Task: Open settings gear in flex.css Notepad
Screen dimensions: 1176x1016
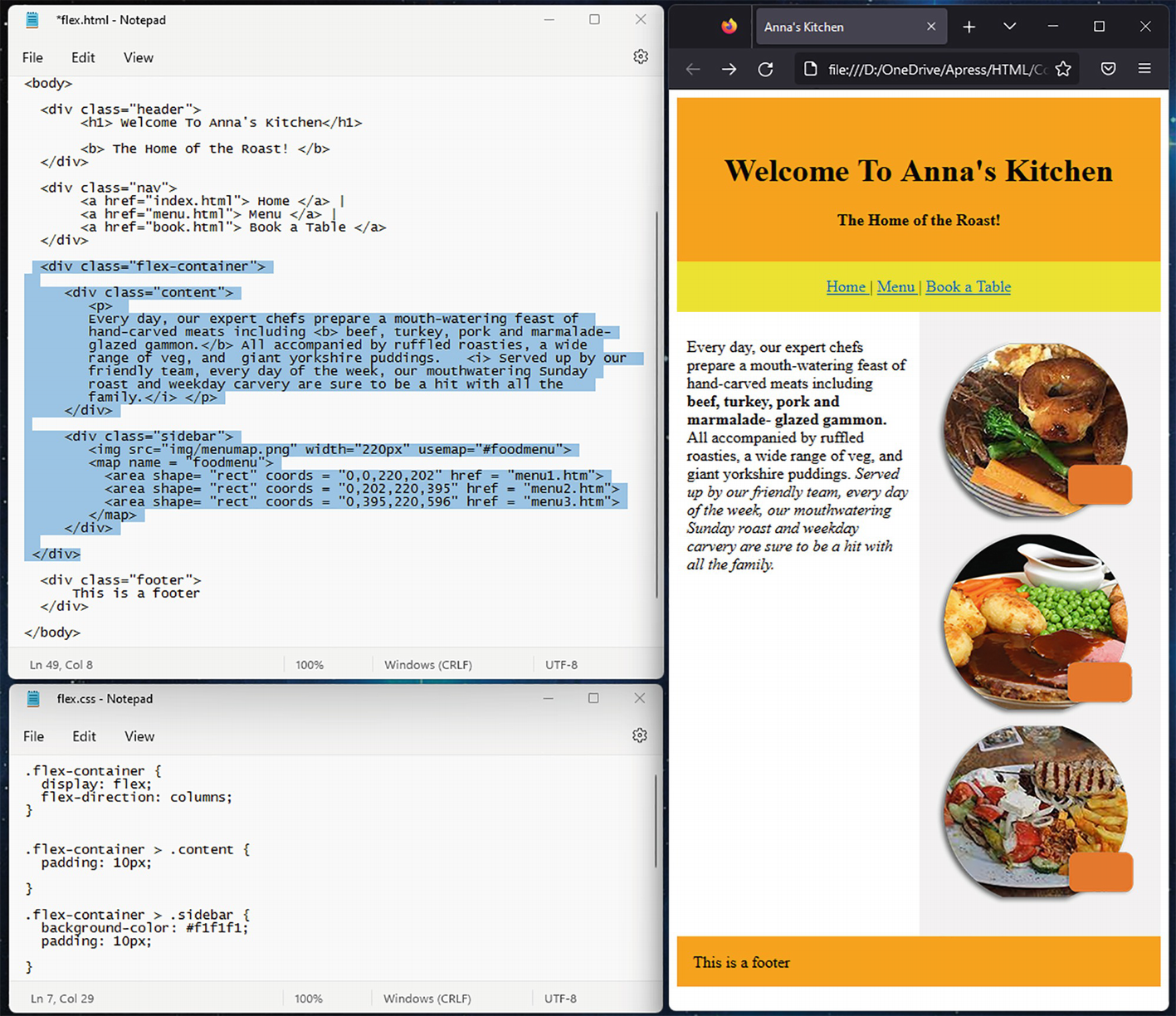Action: pos(639,735)
